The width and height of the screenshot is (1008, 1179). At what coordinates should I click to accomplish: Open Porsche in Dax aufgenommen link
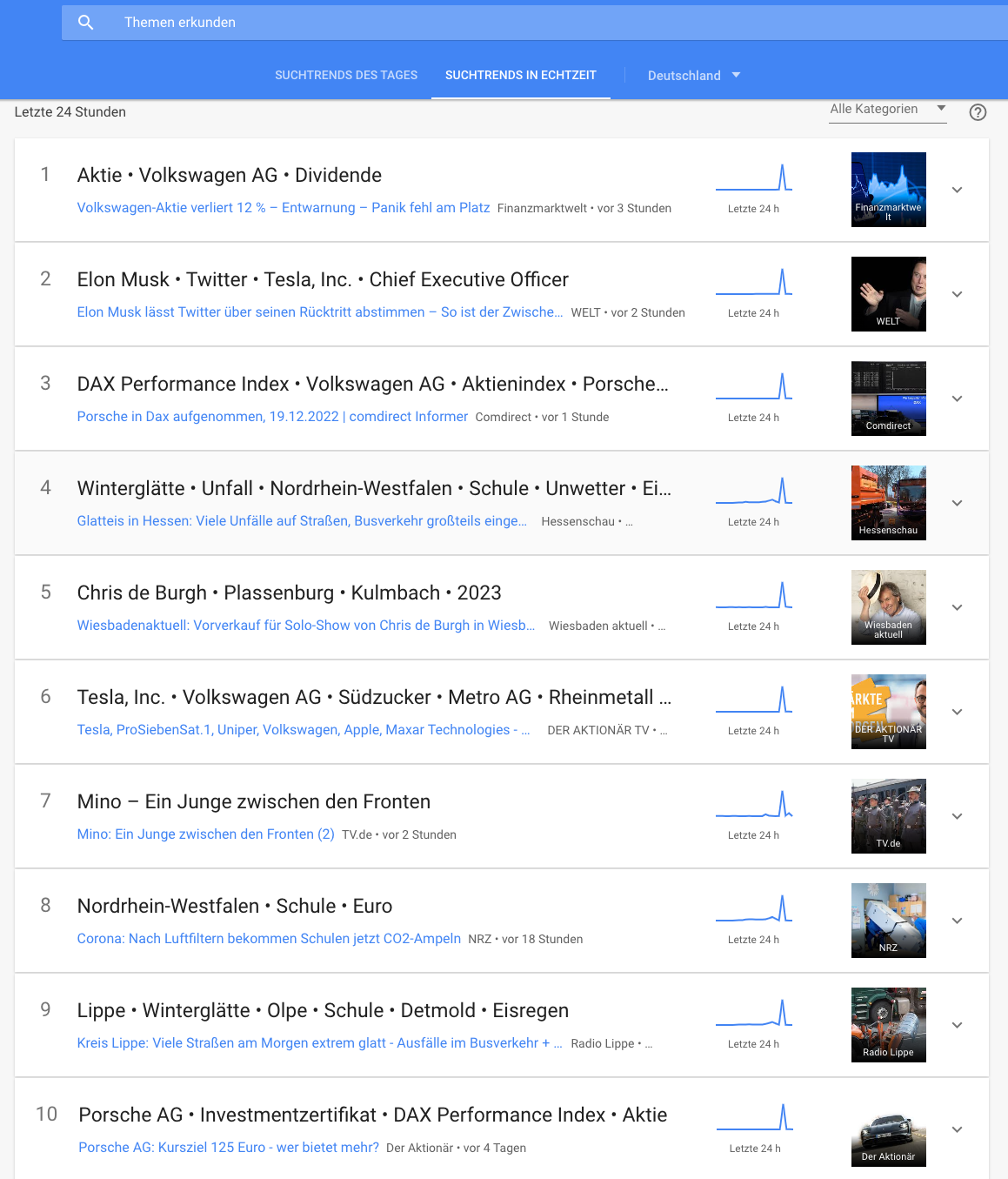272,416
